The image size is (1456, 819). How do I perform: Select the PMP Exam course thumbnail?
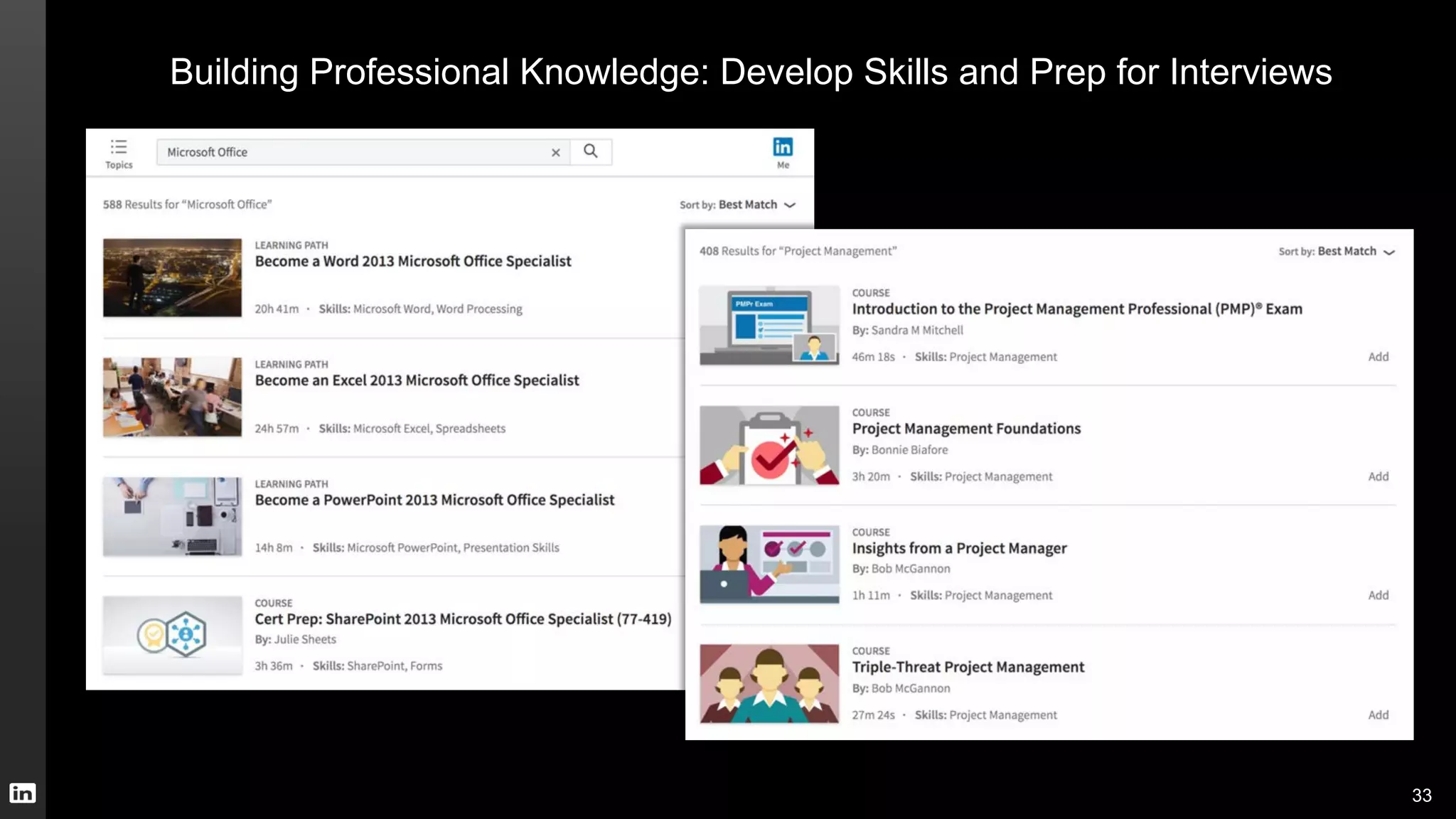(x=769, y=325)
